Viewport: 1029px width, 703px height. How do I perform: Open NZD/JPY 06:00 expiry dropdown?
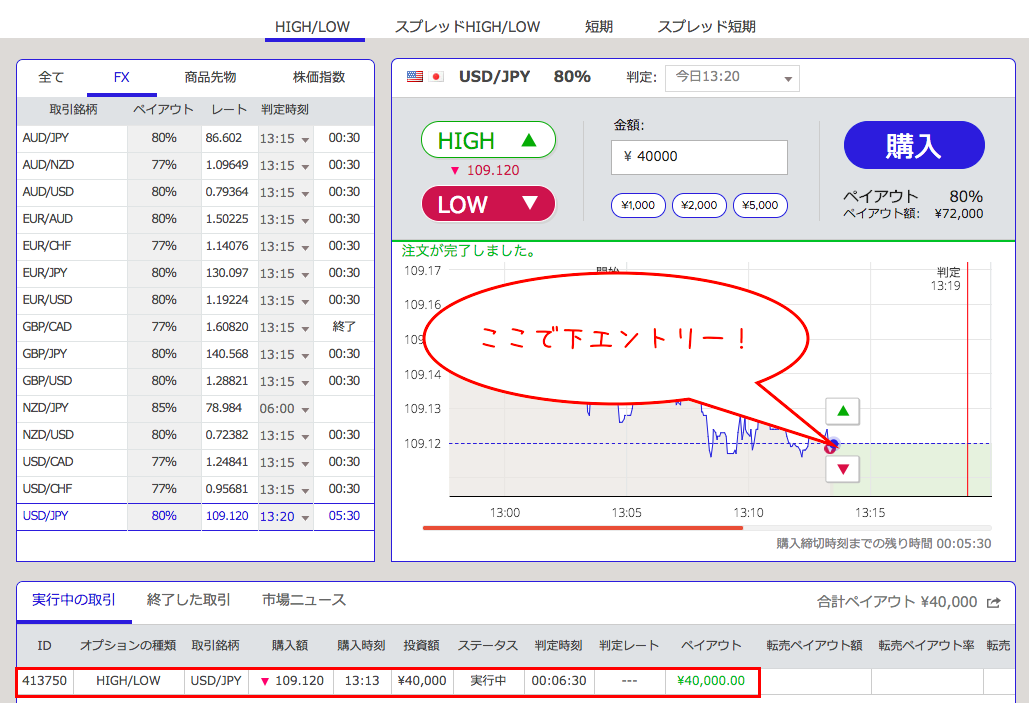(x=285, y=408)
